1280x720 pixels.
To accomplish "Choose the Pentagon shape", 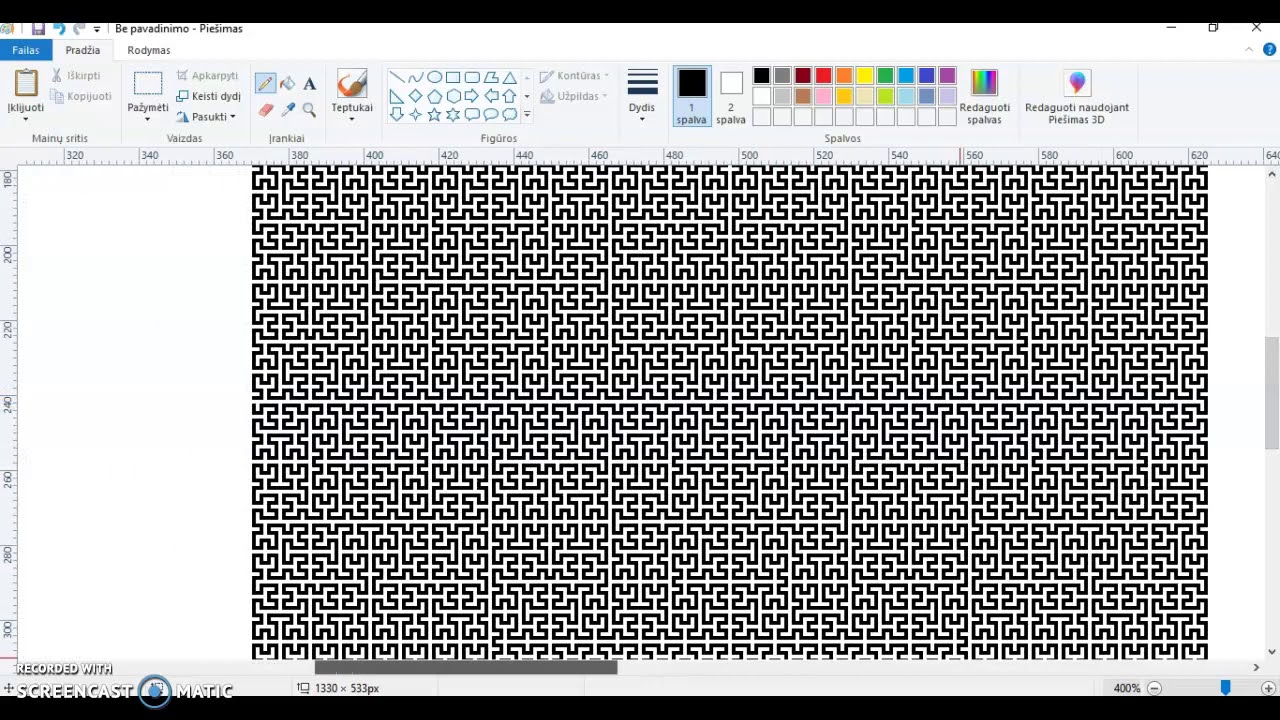I will coord(434,96).
